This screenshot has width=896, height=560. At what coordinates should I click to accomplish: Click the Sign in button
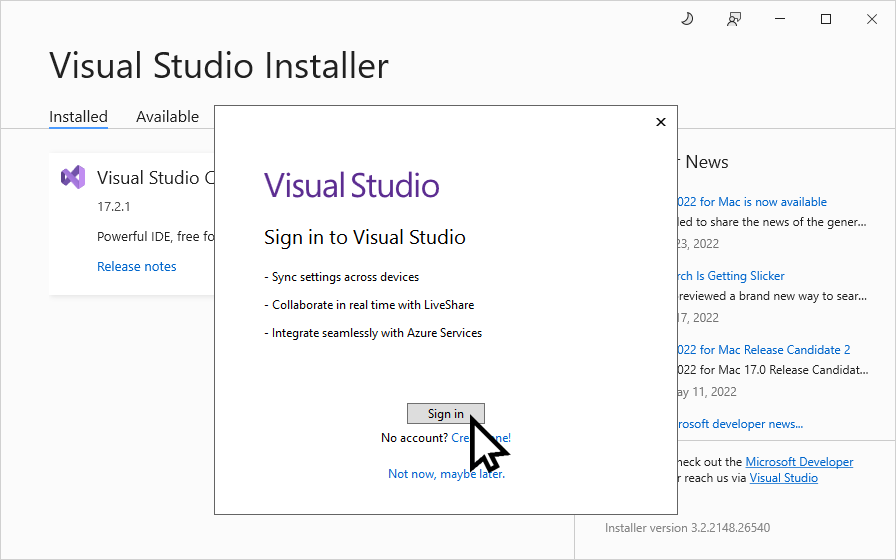(446, 414)
